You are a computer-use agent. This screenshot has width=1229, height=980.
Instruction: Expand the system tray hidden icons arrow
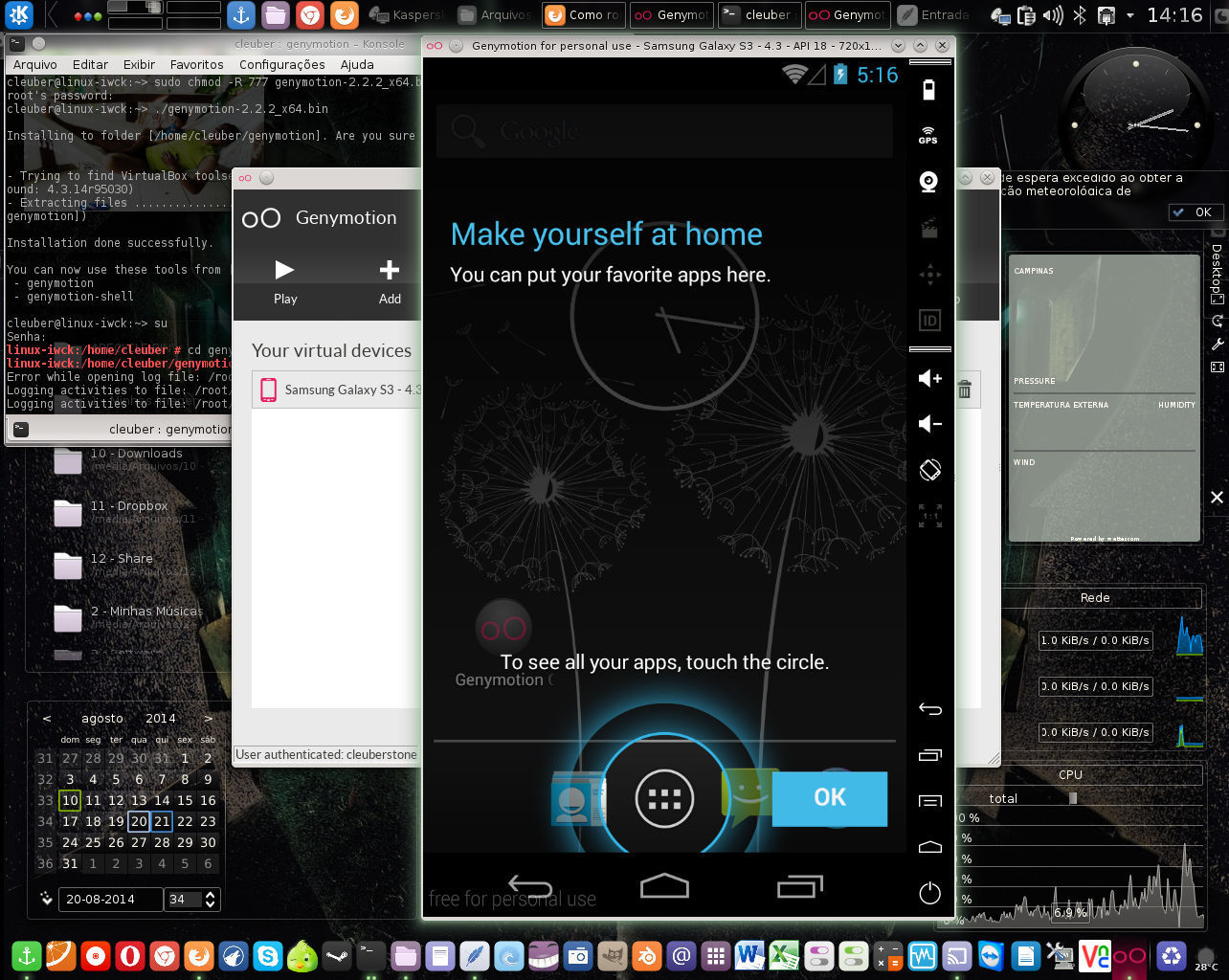[1130, 15]
